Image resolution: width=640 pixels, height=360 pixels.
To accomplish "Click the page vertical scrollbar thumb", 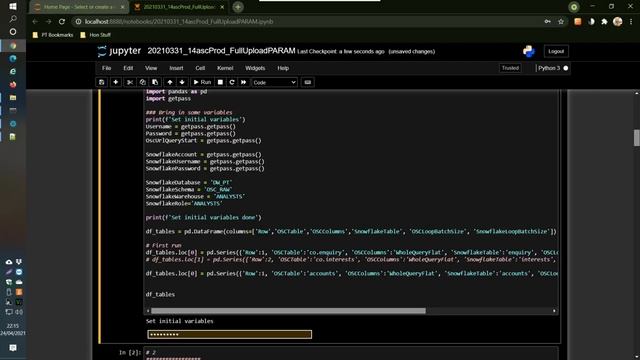I will 636,138.
